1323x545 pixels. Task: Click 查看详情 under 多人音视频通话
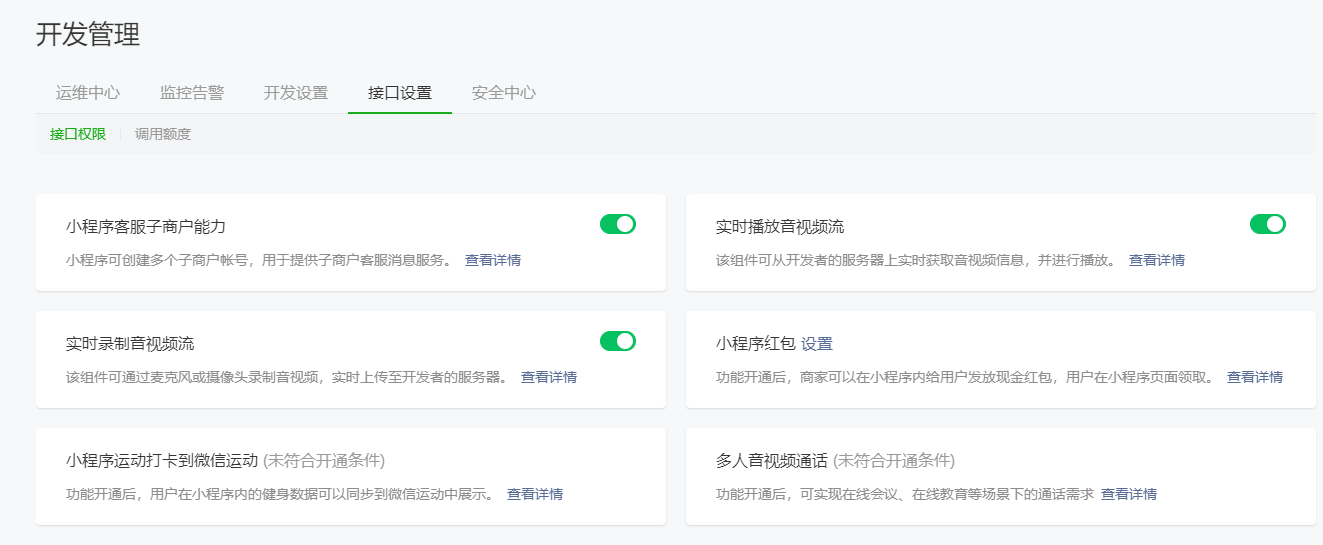(1129, 494)
